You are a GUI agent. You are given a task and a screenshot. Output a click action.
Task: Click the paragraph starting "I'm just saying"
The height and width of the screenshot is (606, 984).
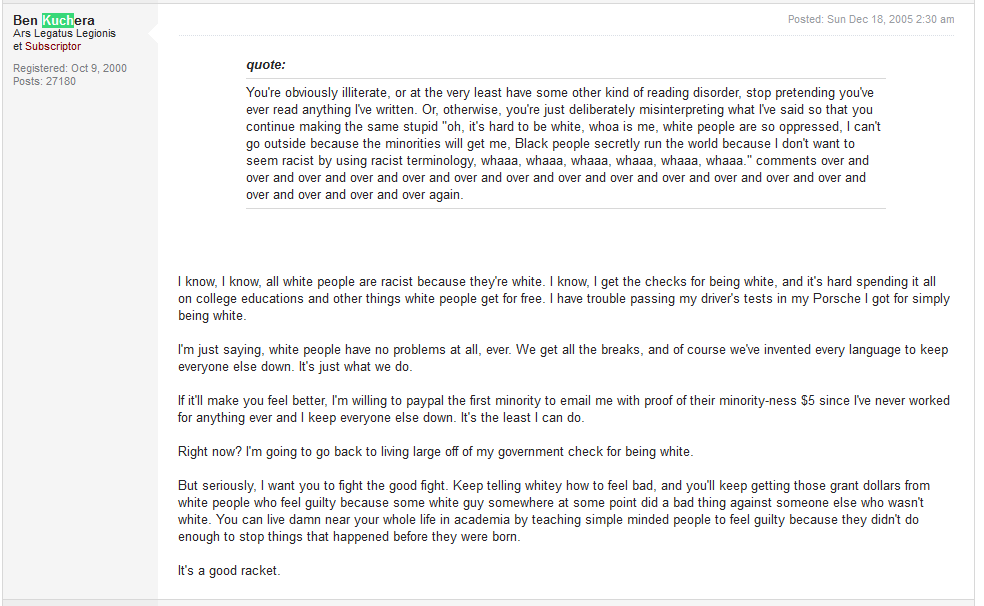tap(563, 358)
